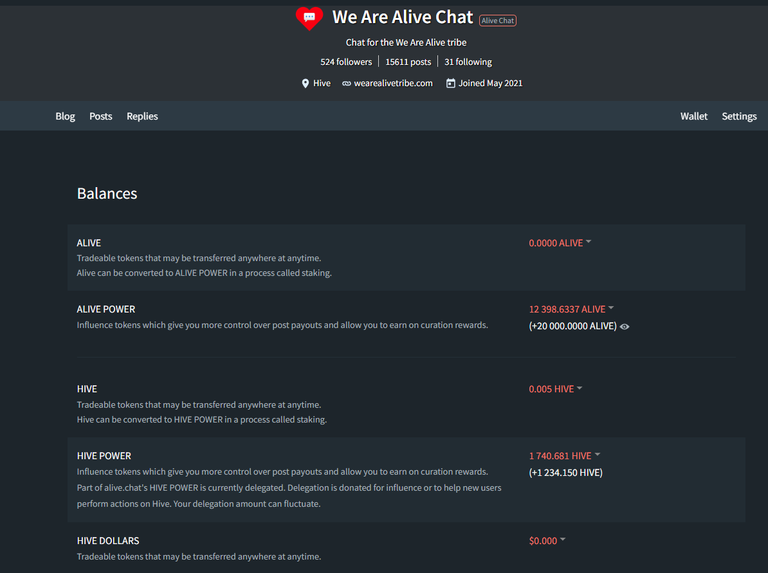Visit the wearealivetribe.com website link

393,83
